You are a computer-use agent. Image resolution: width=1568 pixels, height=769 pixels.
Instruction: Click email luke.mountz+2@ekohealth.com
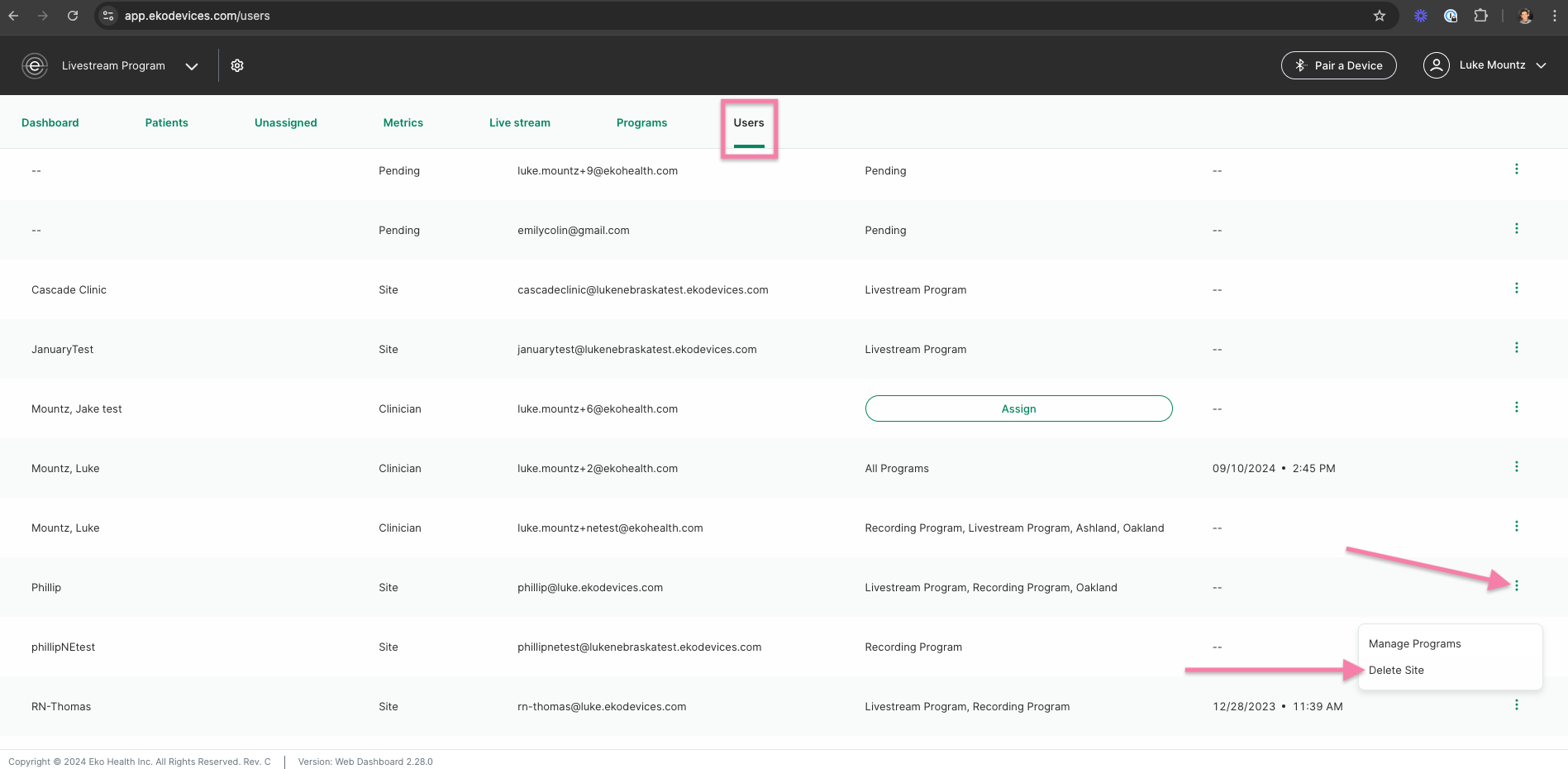point(598,468)
